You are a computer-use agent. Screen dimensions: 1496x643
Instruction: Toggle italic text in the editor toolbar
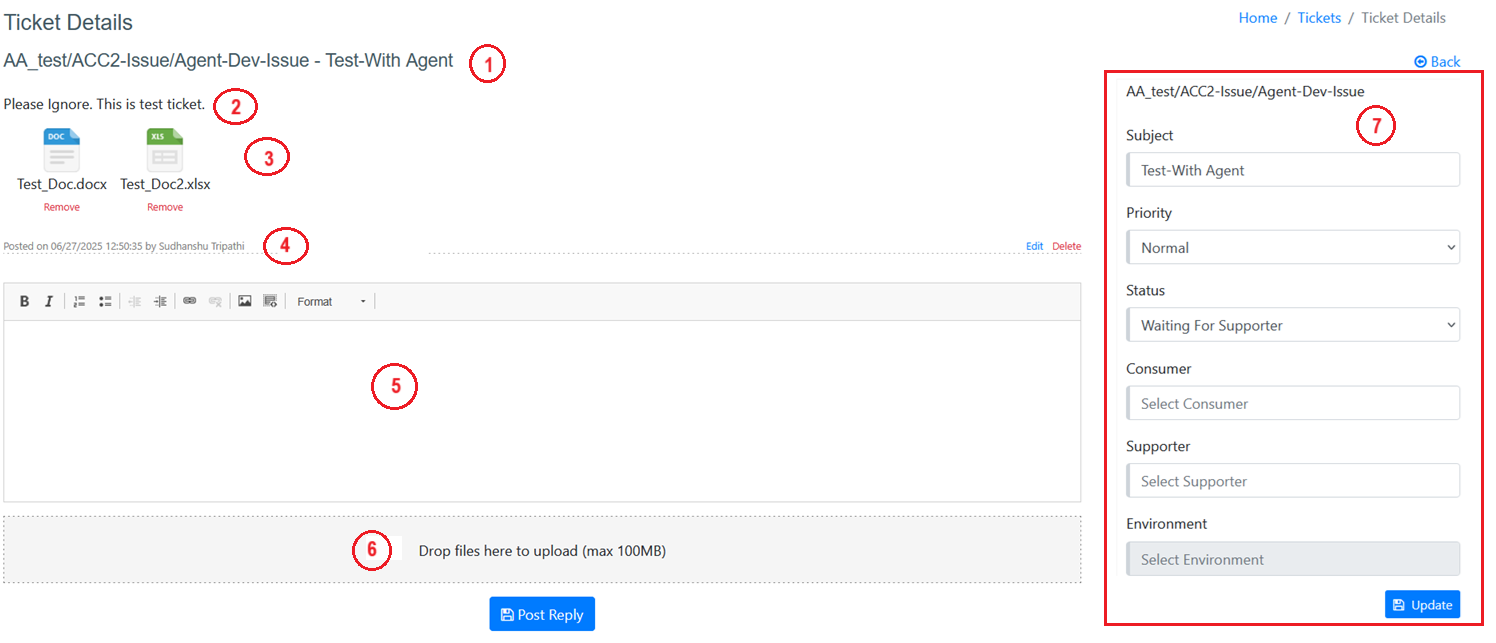(x=48, y=301)
